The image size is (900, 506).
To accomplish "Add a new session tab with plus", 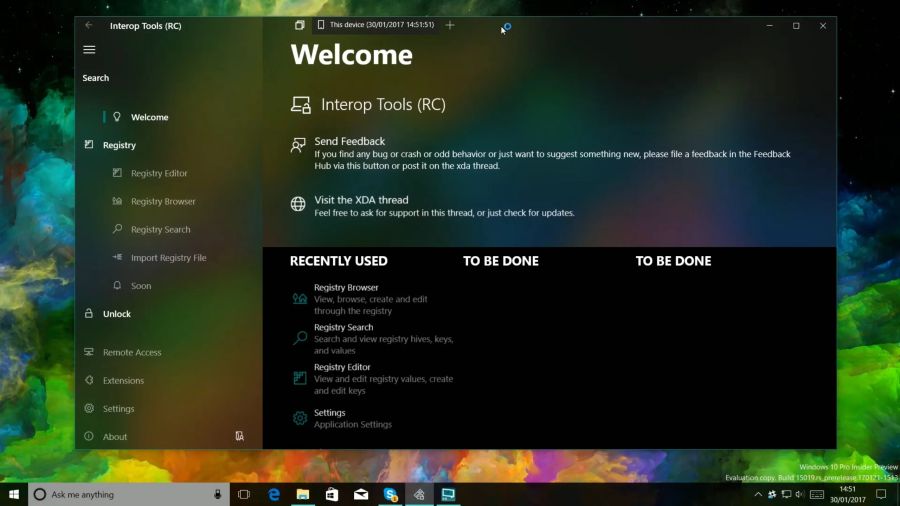I will 450,25.
